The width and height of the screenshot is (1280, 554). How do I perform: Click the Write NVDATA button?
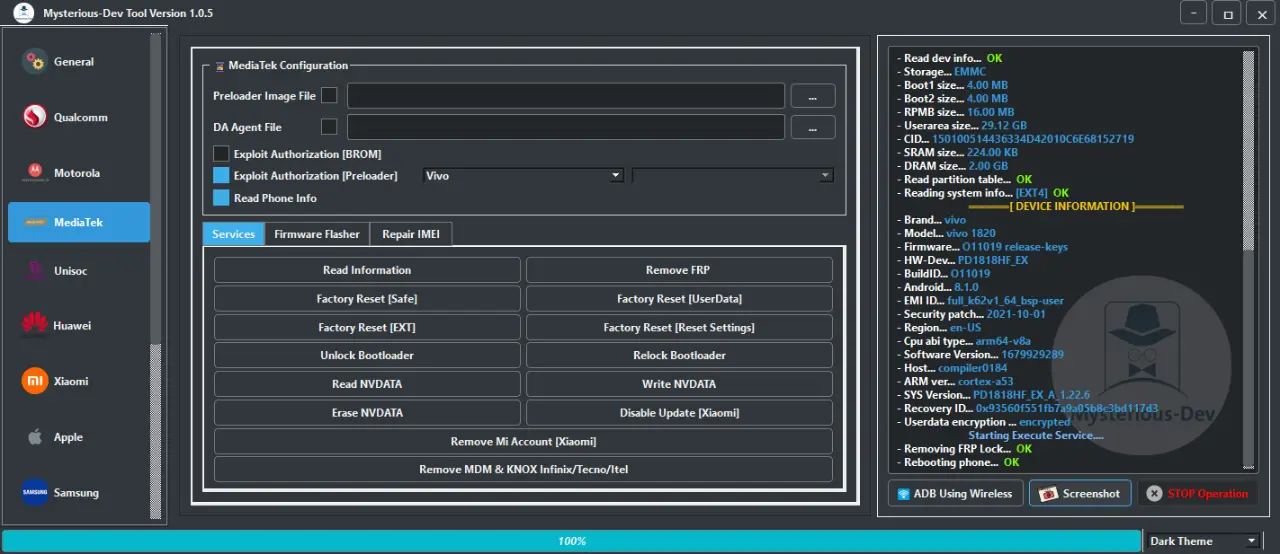(x=679, y=384)
